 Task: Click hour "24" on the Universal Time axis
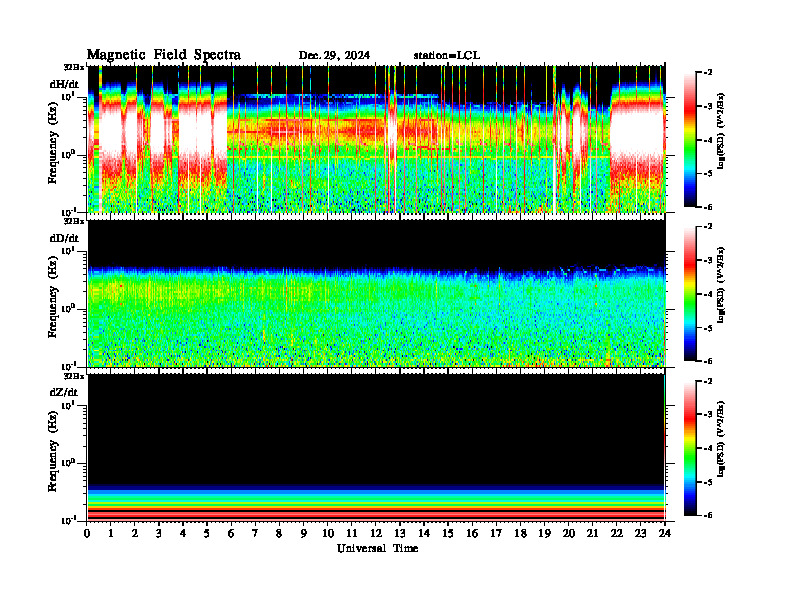click(665, 533)
